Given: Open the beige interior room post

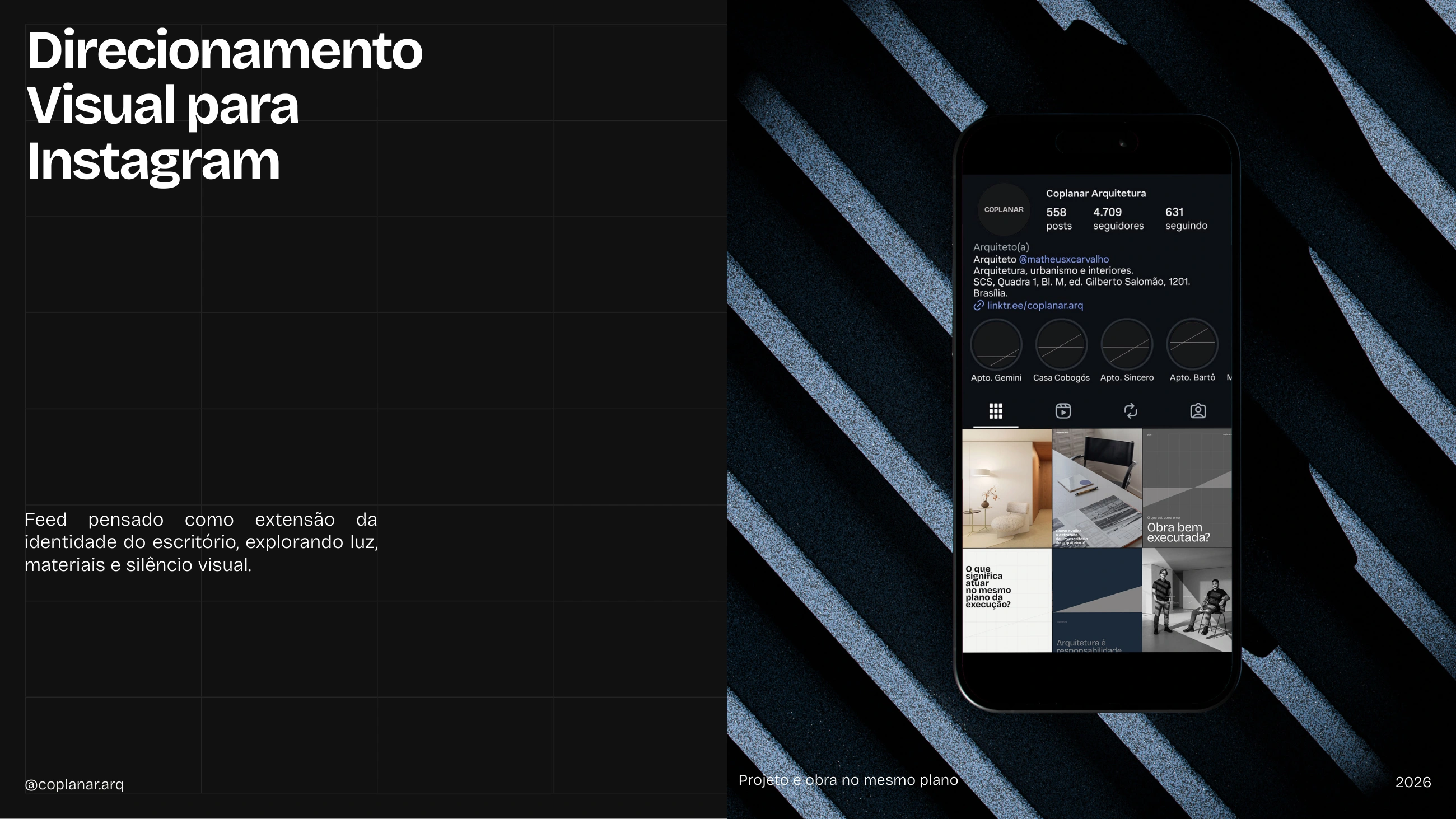Looking at the screenshot, I should [1007, 488].
